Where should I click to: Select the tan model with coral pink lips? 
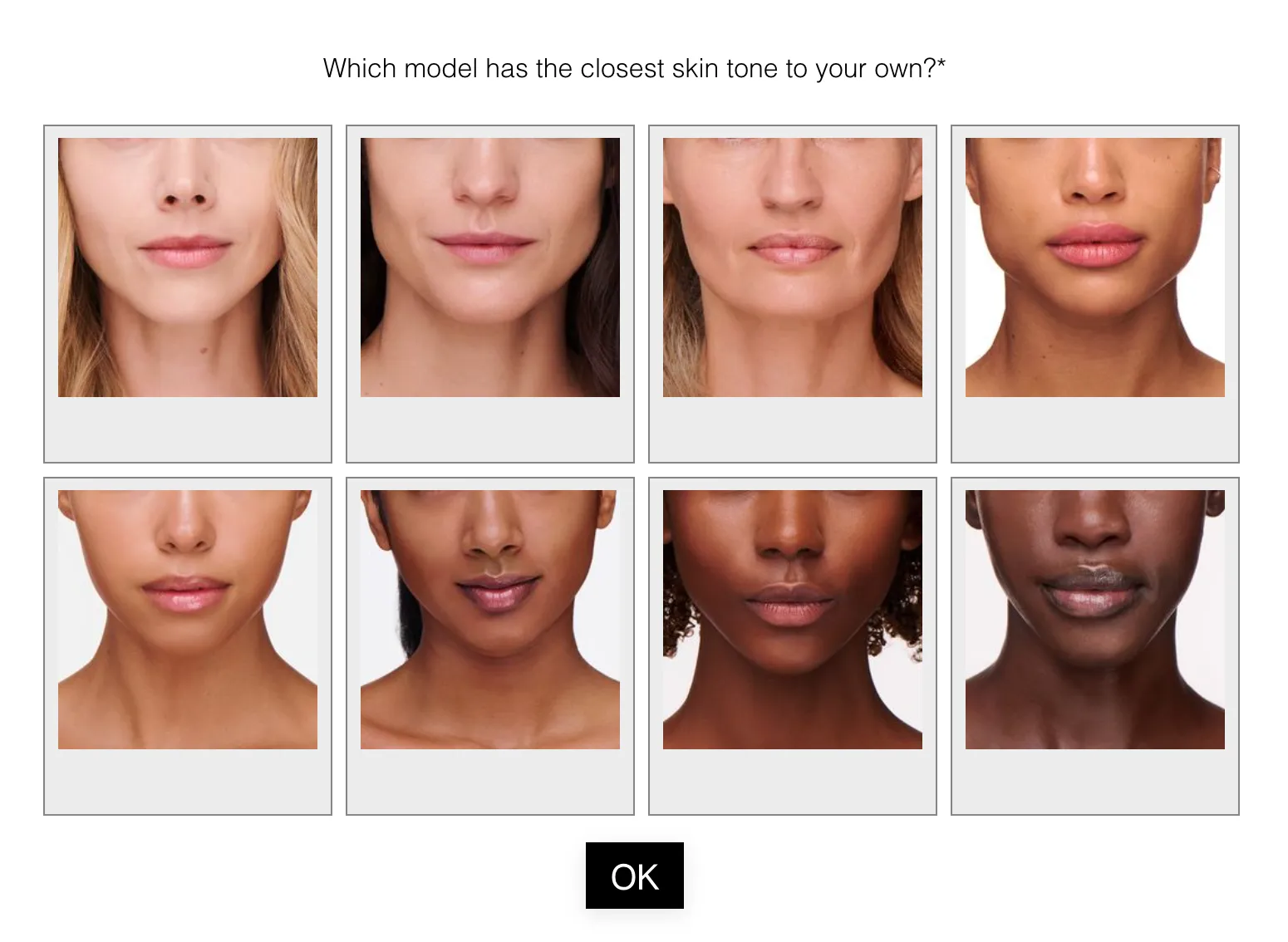1095,267
